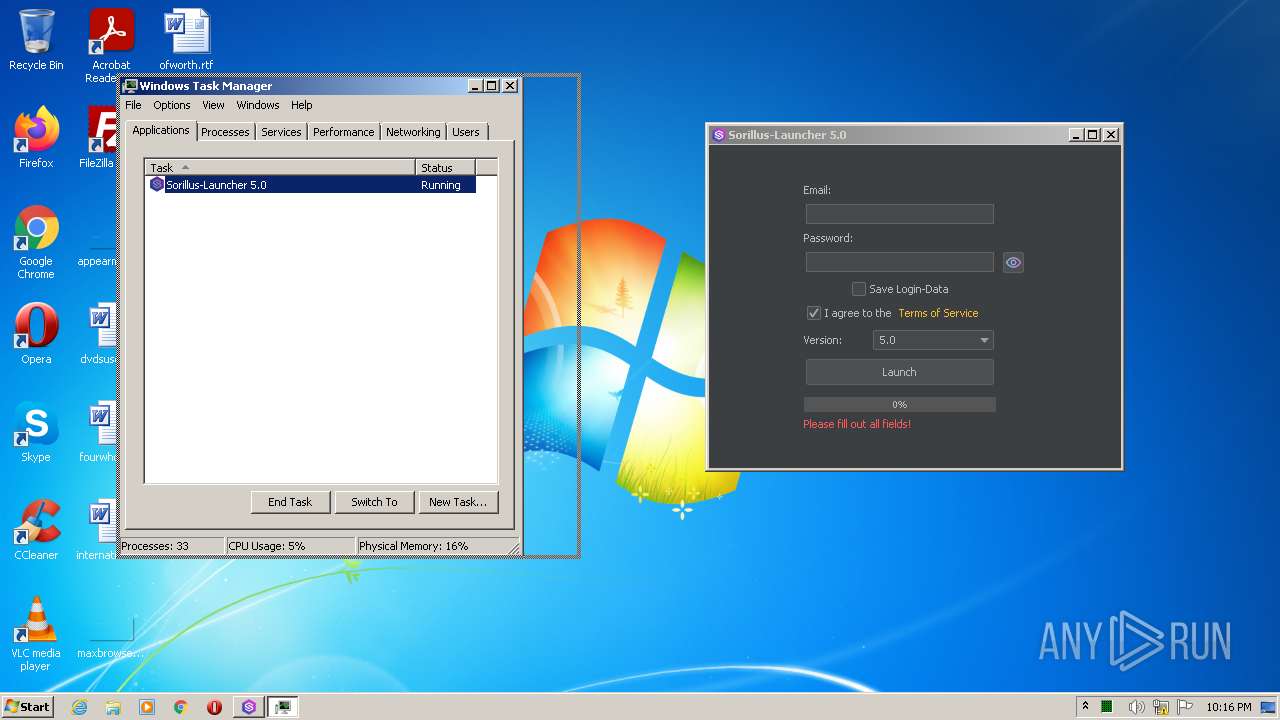Select the Recycle Bin desktop icon
This screenshot has height=720, width=1280.
point(36,40)
